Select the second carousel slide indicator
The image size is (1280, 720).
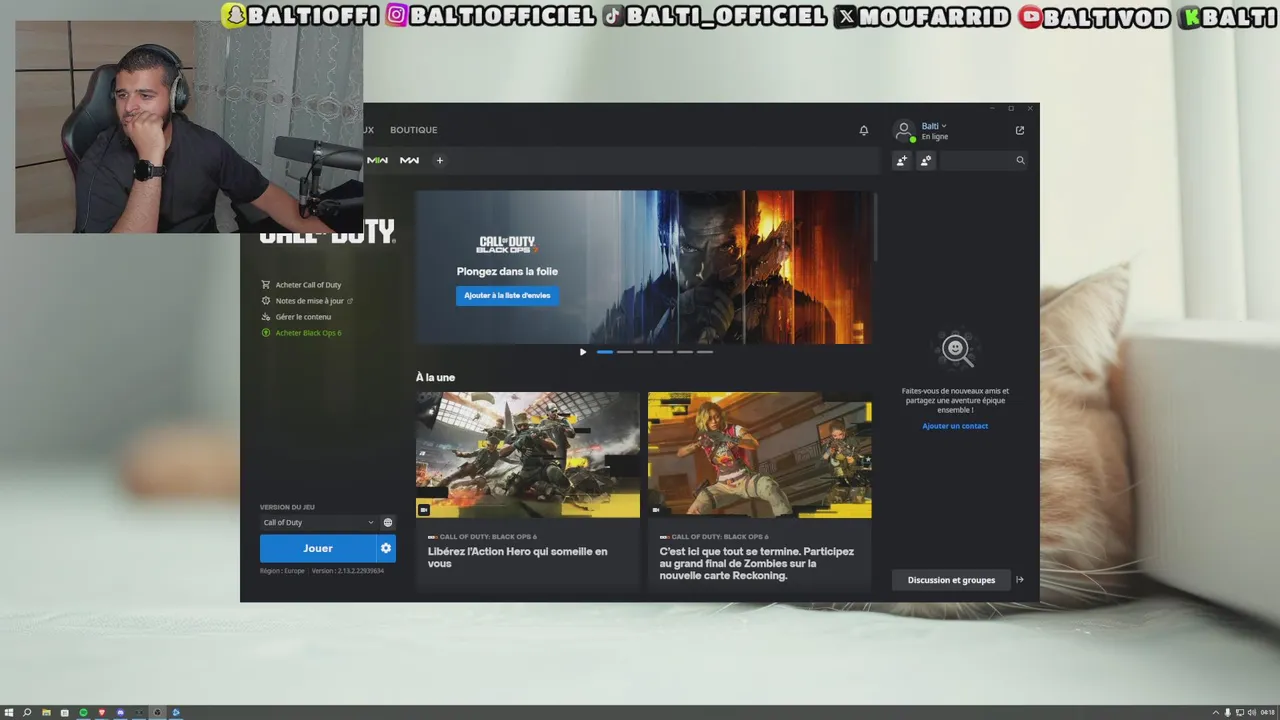[x=625, y=352]
